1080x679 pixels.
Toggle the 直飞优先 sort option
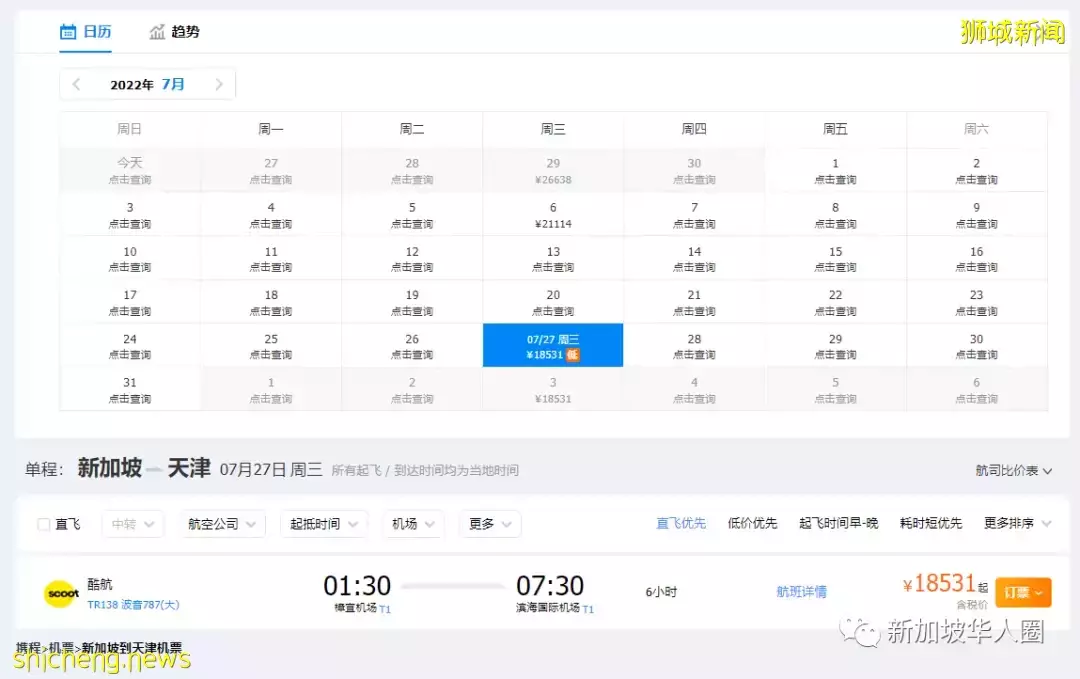pos(680,523)
